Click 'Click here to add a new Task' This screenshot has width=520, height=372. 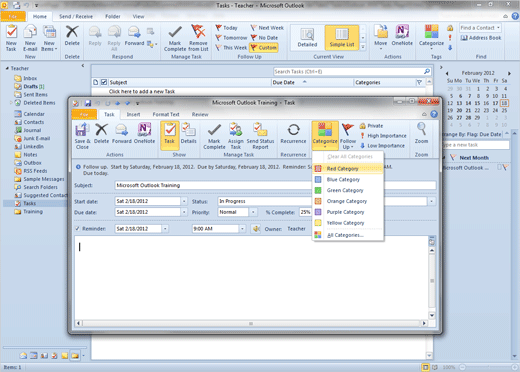[142, 91]
